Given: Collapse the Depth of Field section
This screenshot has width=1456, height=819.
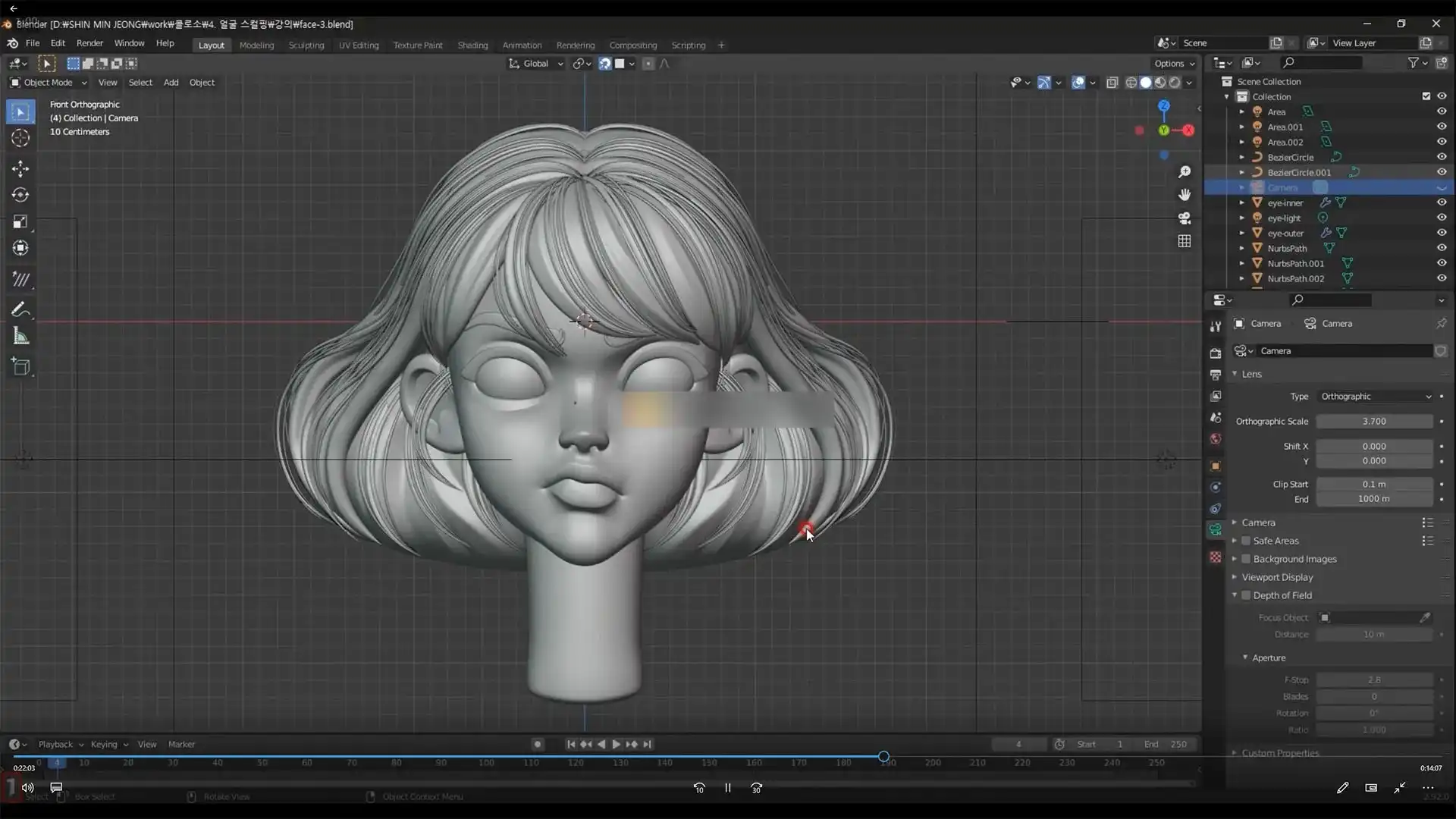Looking at the screenshot, I should pyautogui.click(x=1282, y=595).
